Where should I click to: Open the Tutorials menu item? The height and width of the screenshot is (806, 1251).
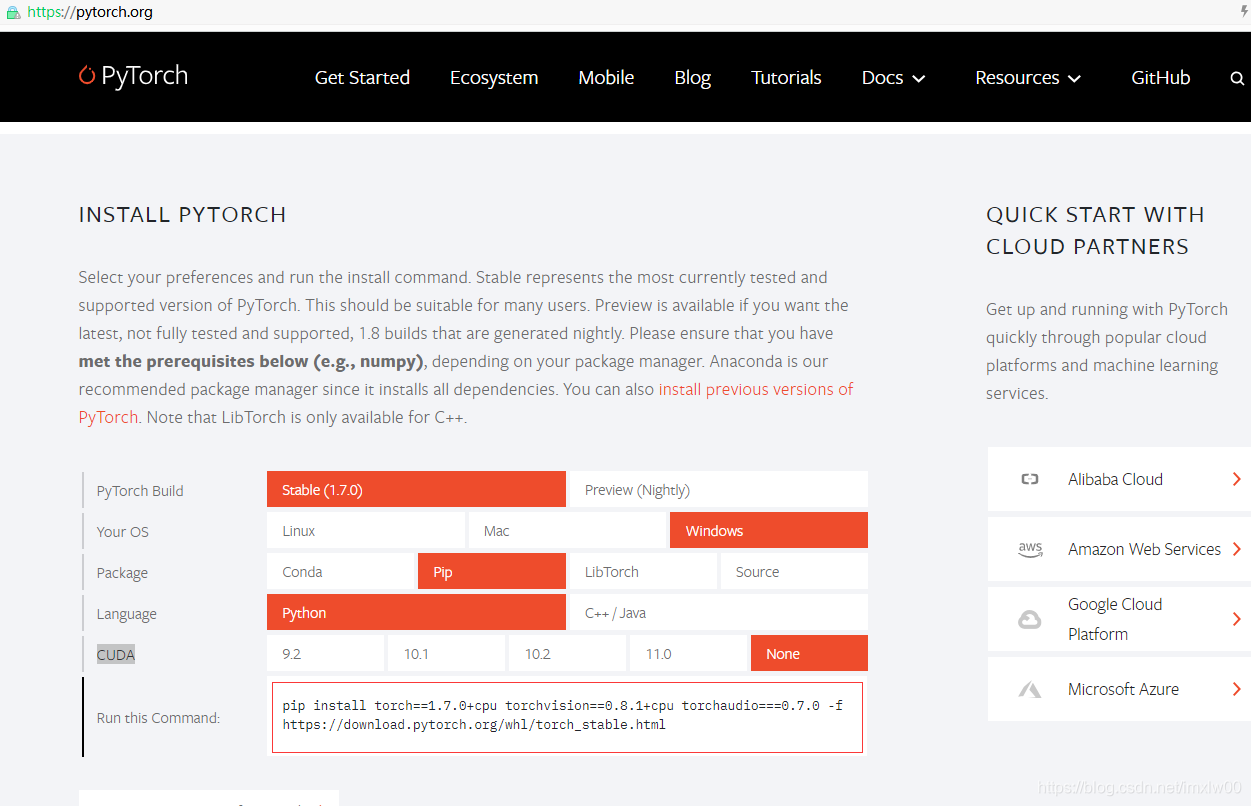[786, 78]
